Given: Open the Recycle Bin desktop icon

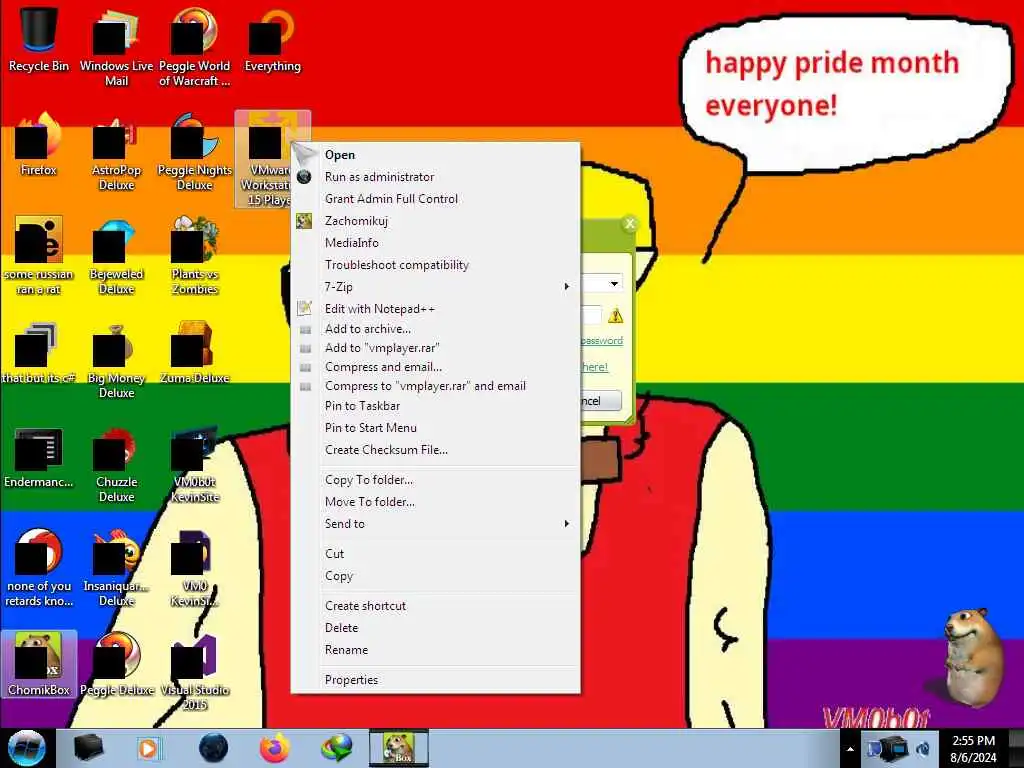Looking at the screenshot, I should 39,38.
